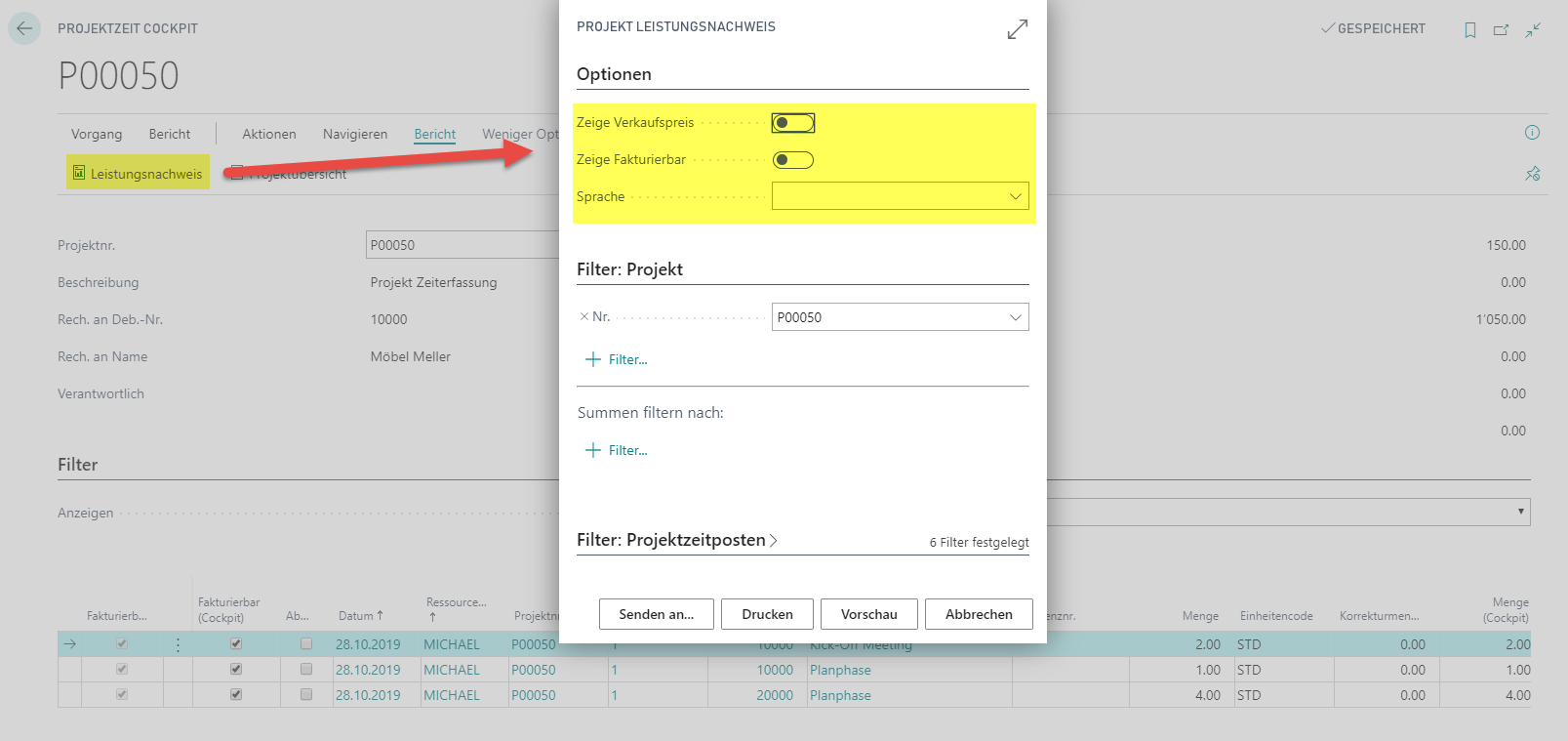Open the page in a new window
Viewport: 1568px width, 741px height.
pos(1501,30)
